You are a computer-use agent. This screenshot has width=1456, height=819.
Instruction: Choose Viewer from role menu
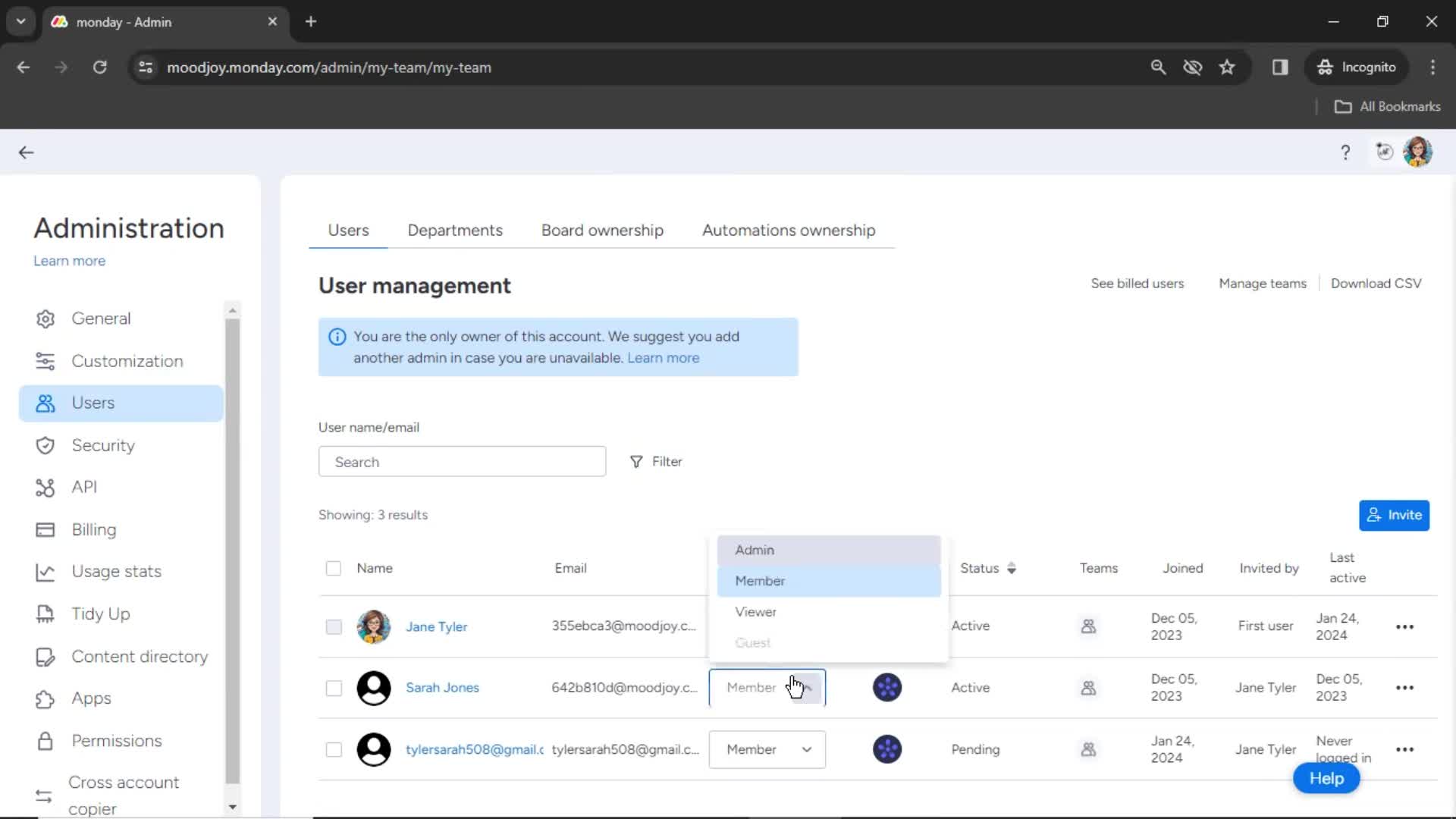(829, 612)
